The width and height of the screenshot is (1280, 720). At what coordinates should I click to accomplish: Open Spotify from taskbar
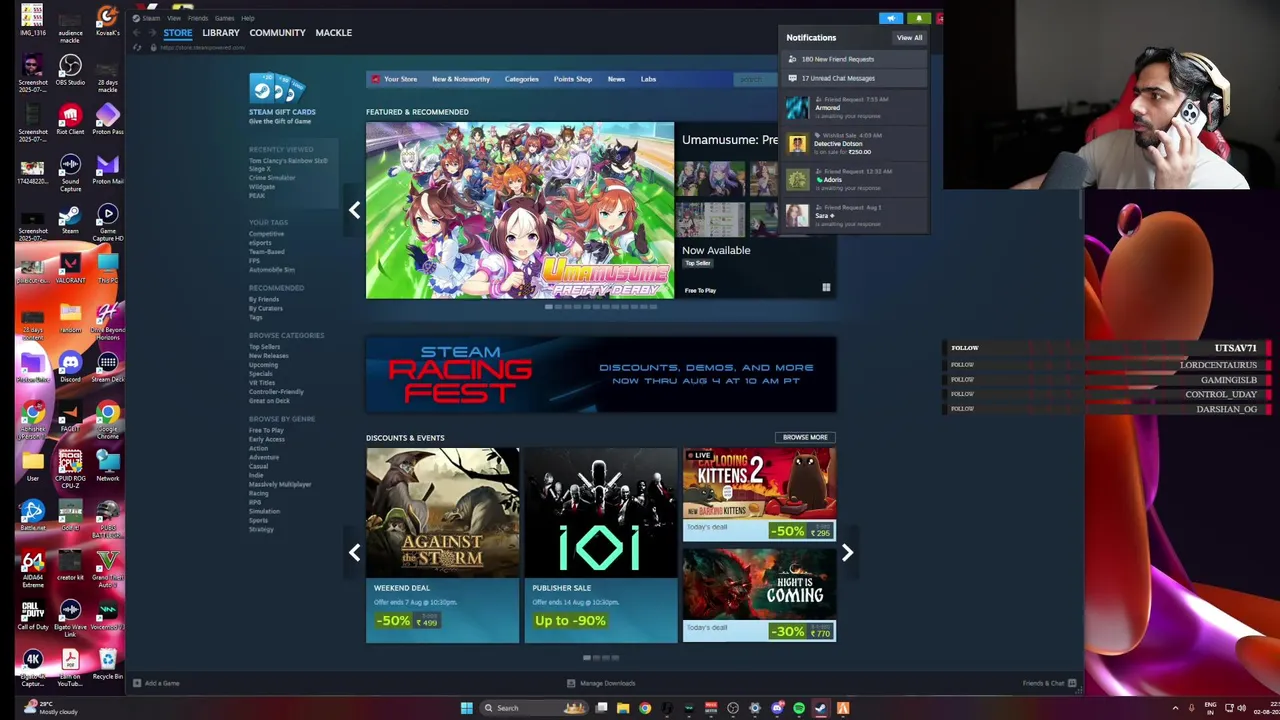(x=799, y=708)
